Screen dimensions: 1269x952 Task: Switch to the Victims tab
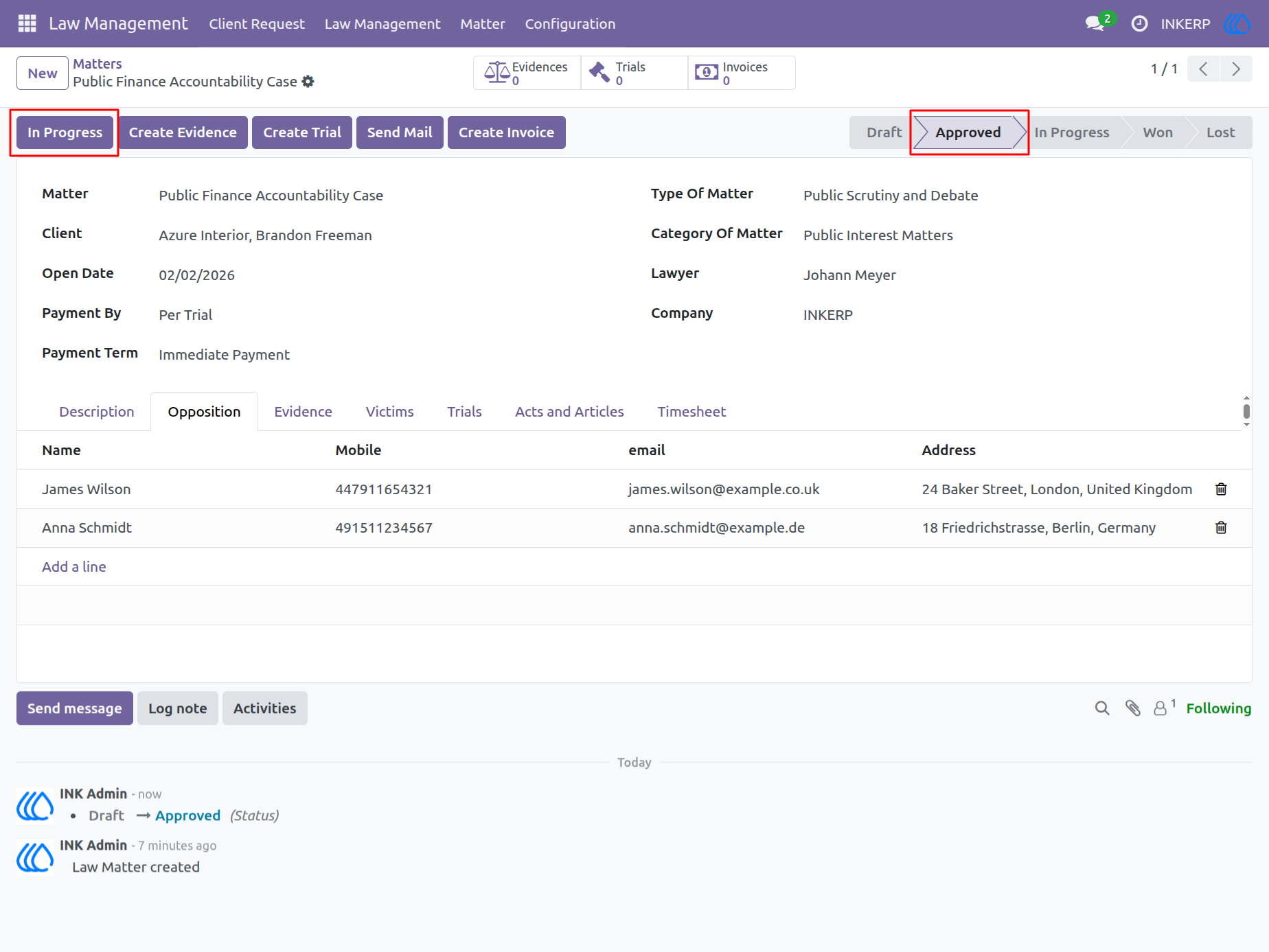389,412
